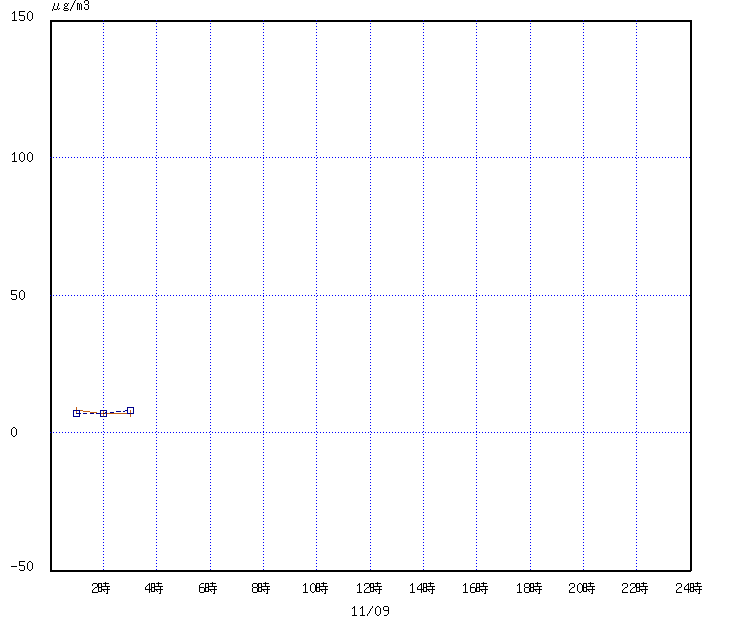Click the 18時 time label
The width and height of the screenshot is (738, 620).
pos(529,589)
